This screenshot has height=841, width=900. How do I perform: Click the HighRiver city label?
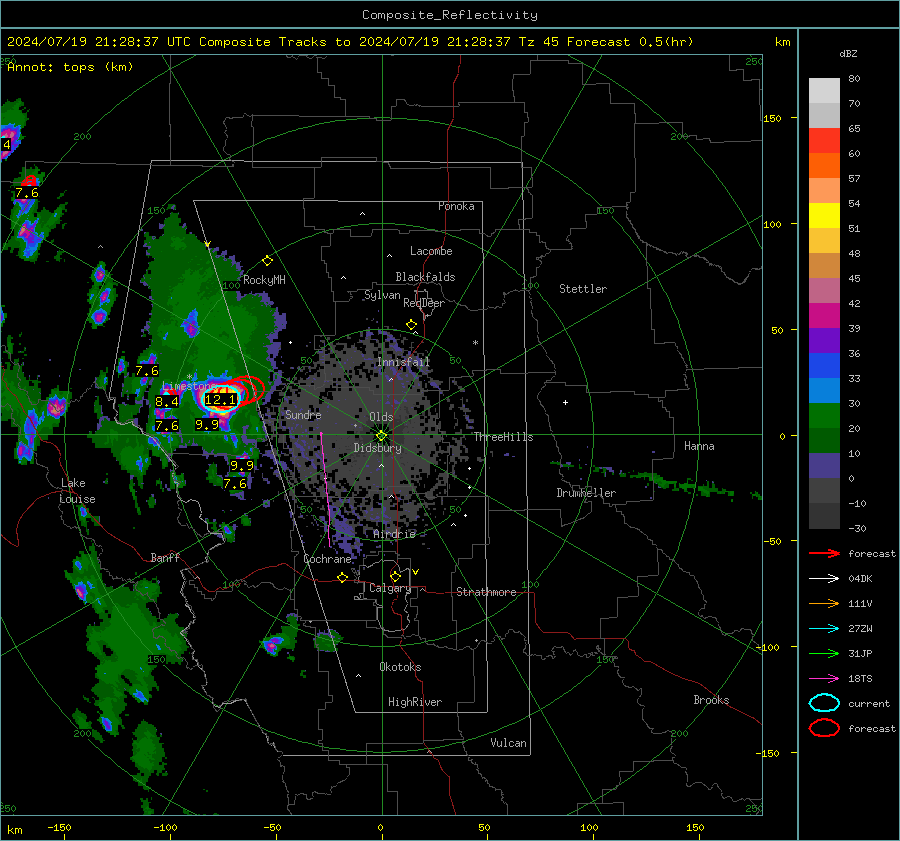pos(415,702)
